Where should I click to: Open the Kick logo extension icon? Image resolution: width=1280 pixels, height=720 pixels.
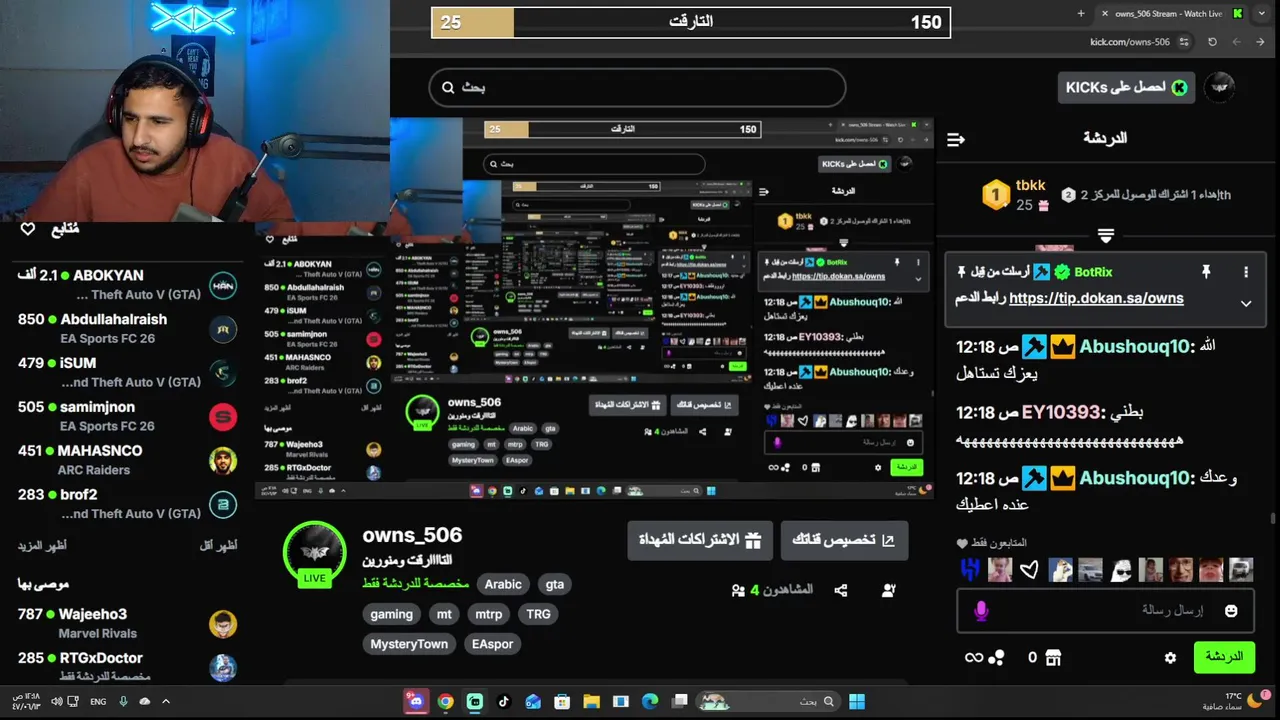coord(1238,13)
